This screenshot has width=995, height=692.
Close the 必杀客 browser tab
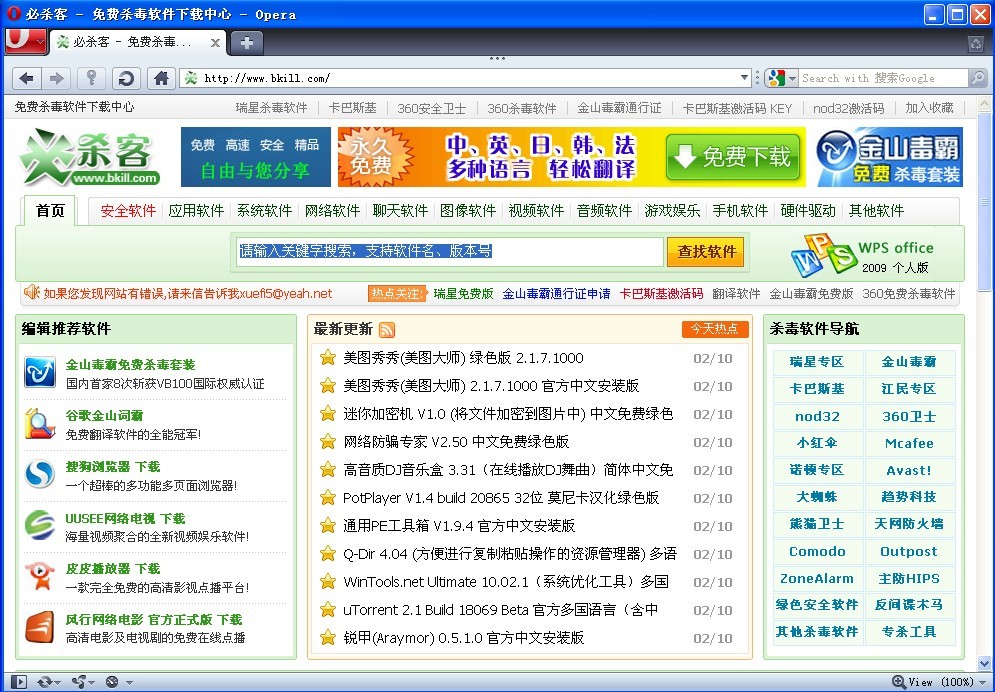pyautogui.click(x=215, y=42)
